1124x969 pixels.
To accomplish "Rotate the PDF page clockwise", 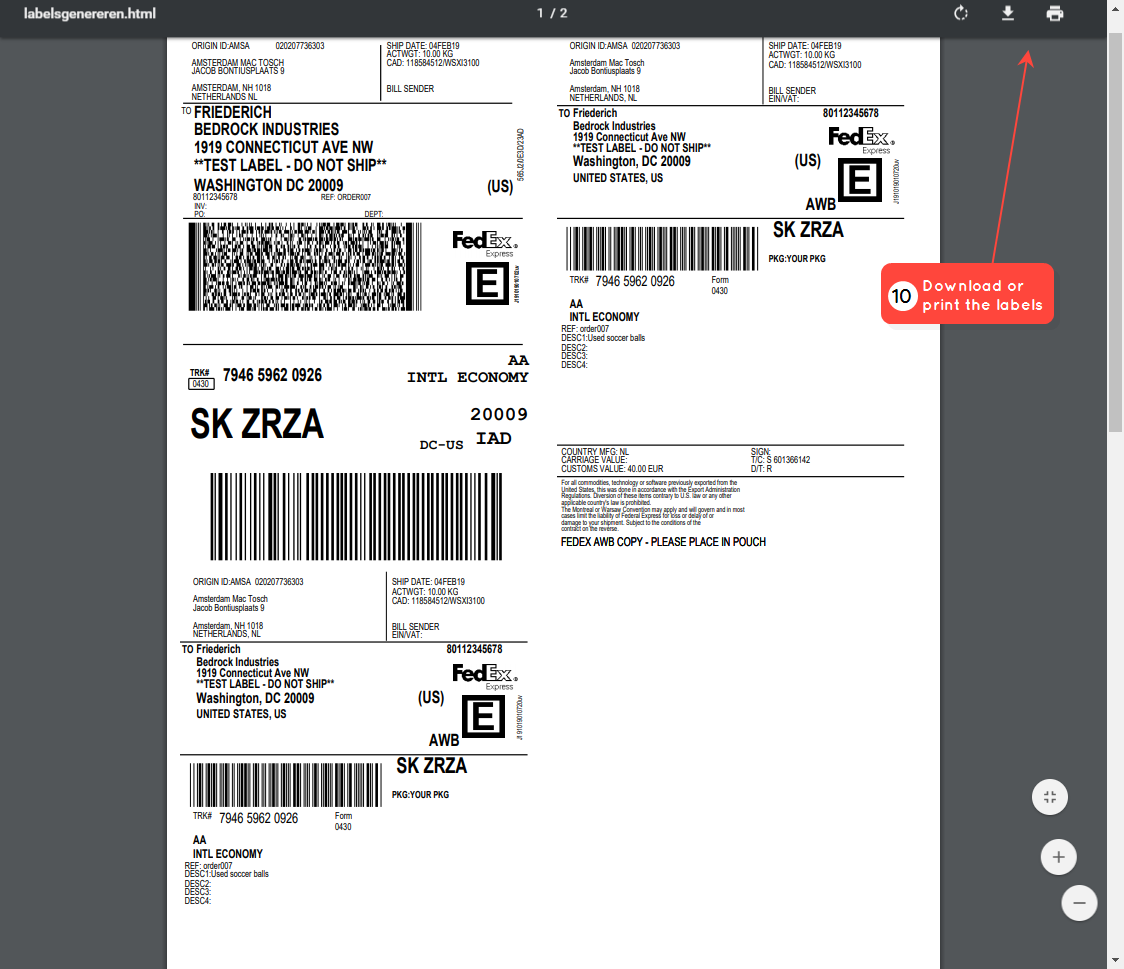I will (x=961, y=13).
